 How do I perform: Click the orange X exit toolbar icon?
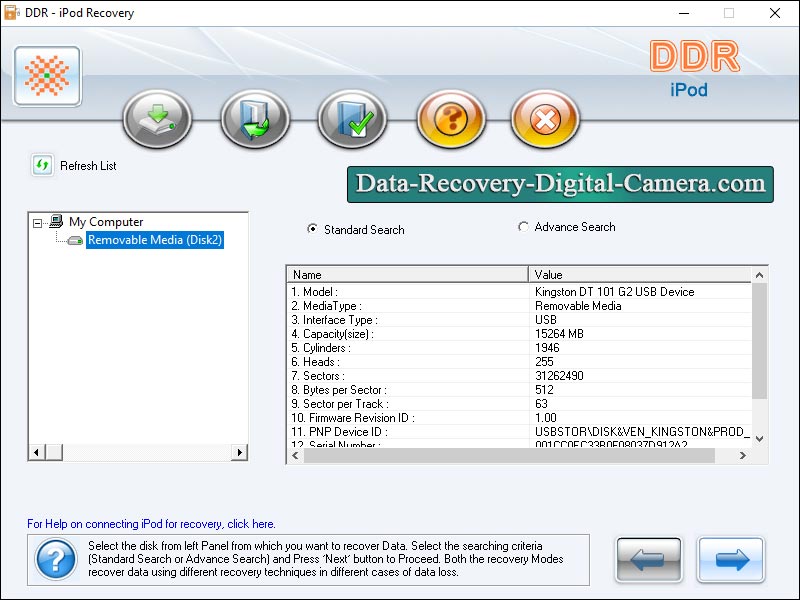click(x=545, y=120)
